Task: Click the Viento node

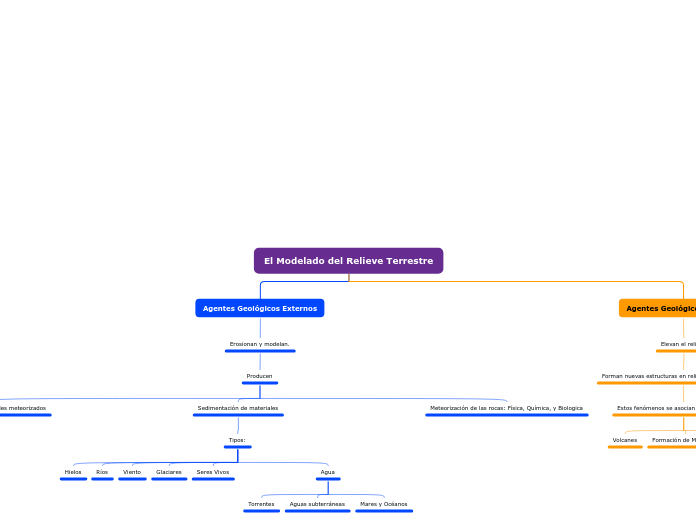Action: 132,472
